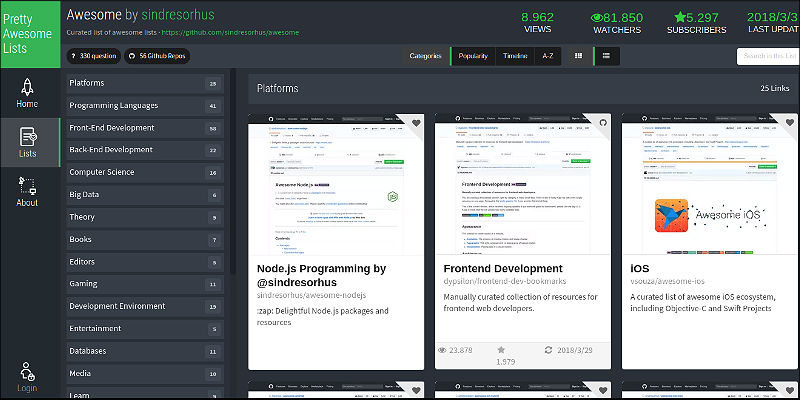Select the Timeline sort tab
Image resolution: width=800 pixels, height=400 pixels.
point(515,56)
